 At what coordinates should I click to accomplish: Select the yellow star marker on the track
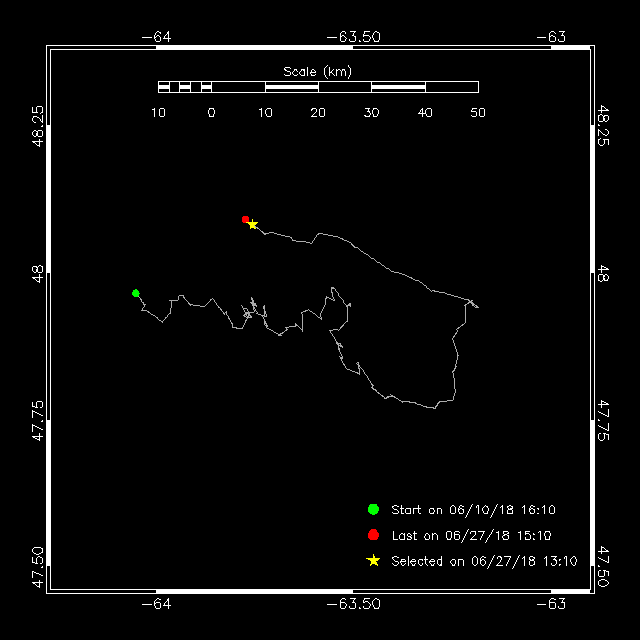pos(253,224)
